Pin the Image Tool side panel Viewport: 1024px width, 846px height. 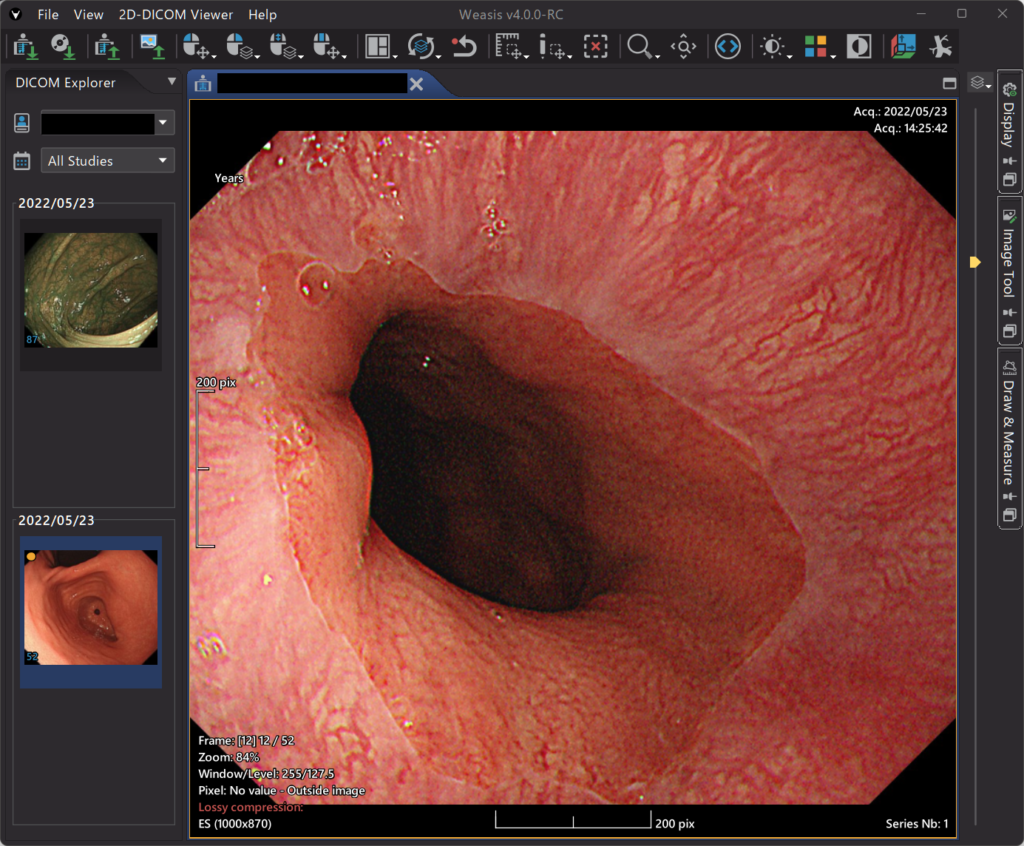(1010, 312)
